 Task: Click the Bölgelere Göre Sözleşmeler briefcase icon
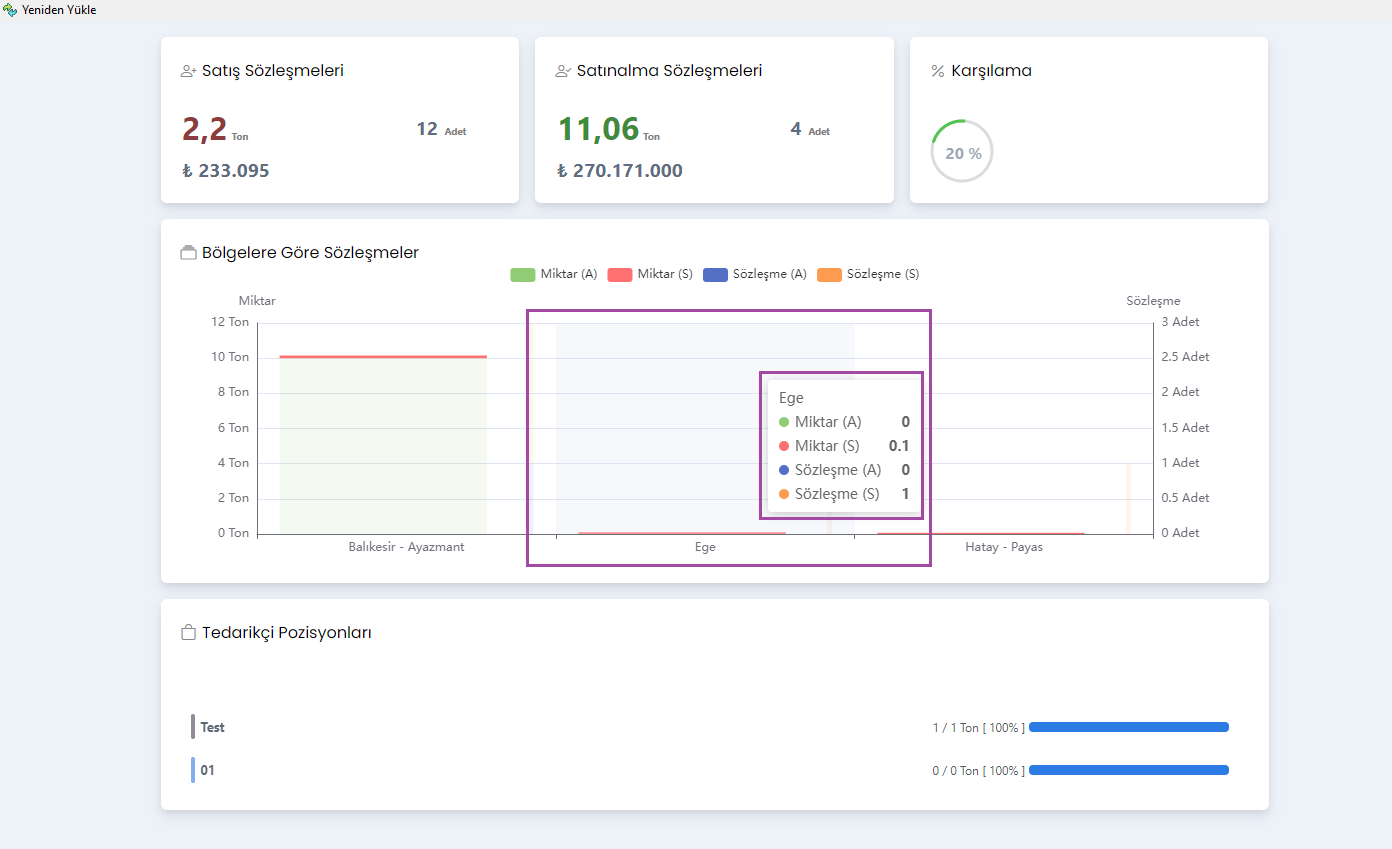[x=188, y=253]
